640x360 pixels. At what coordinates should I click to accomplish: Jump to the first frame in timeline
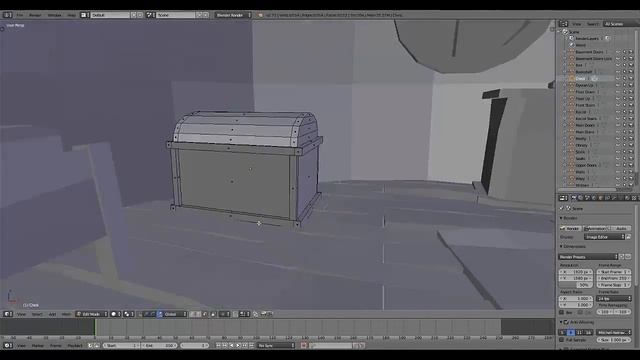pos(218,346)
